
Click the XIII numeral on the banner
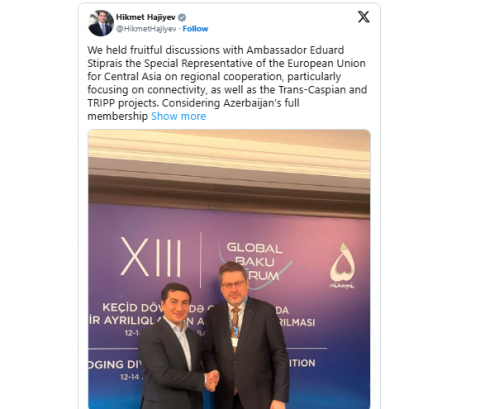tap(151, 257)
